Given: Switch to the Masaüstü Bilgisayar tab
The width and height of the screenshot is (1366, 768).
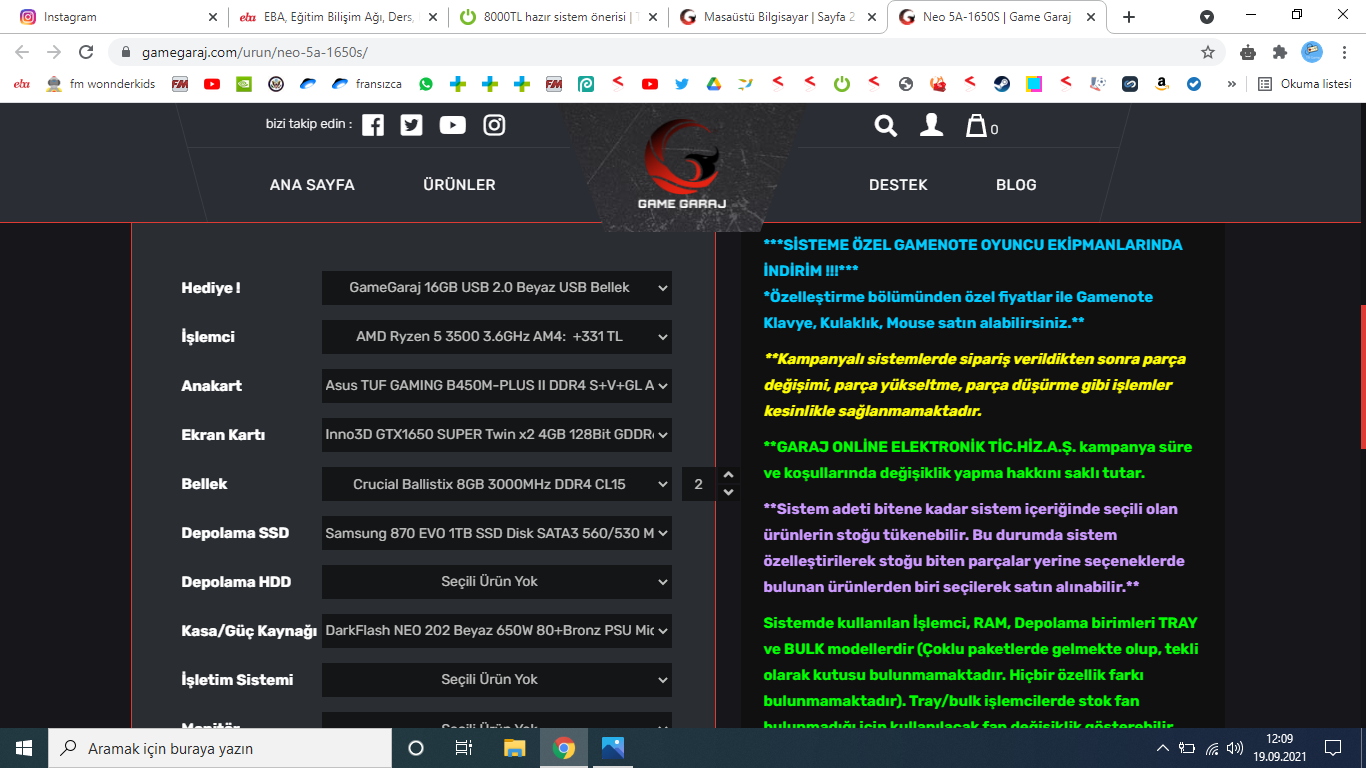Looking at the screenshot, I should point(777,17).
